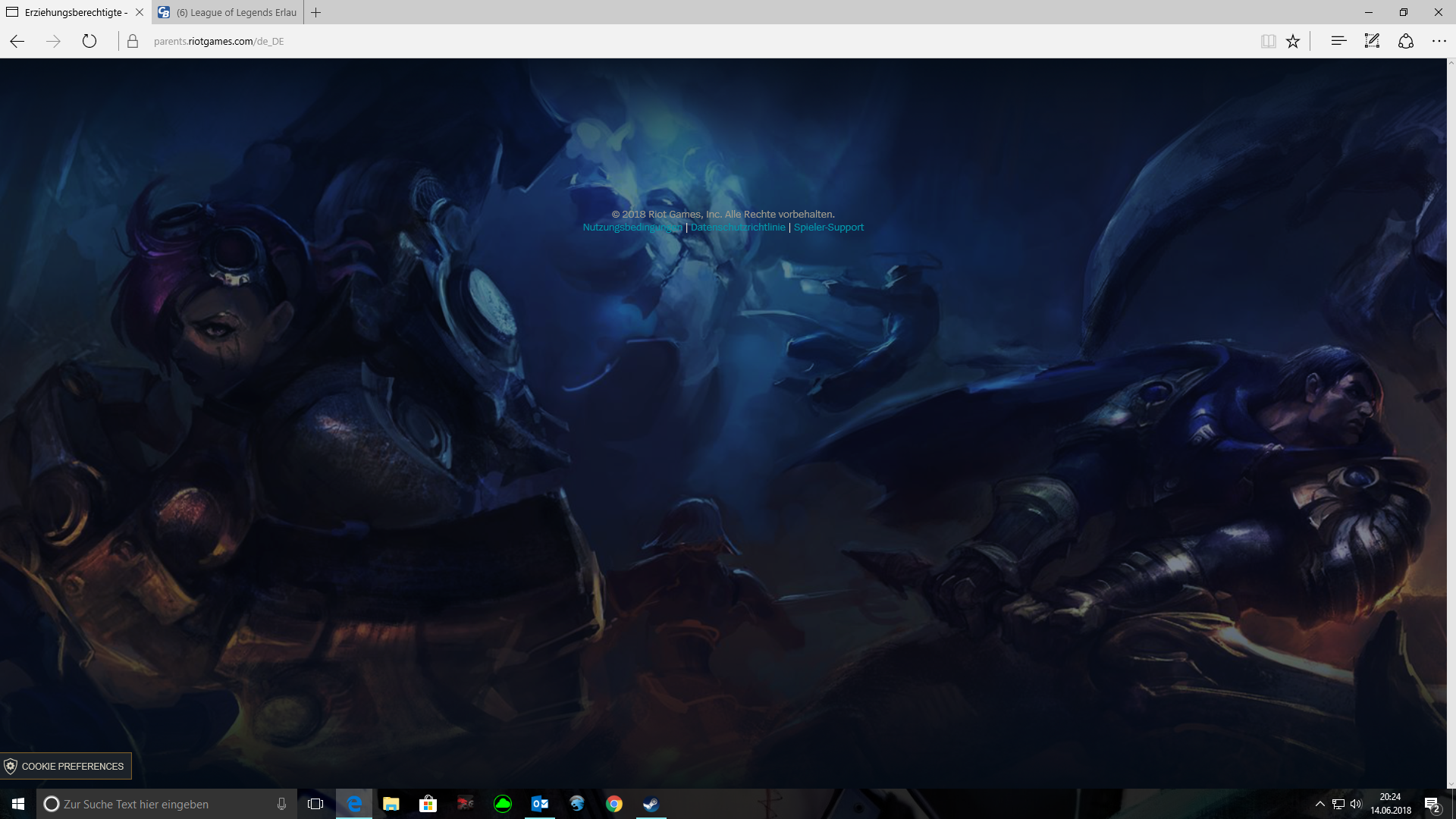Image resolution: width=1456 pixels, height=819 pixels.
Task: Open the Share icon in toolbar
Action: pyautogui.click(x=1405, y=41)
